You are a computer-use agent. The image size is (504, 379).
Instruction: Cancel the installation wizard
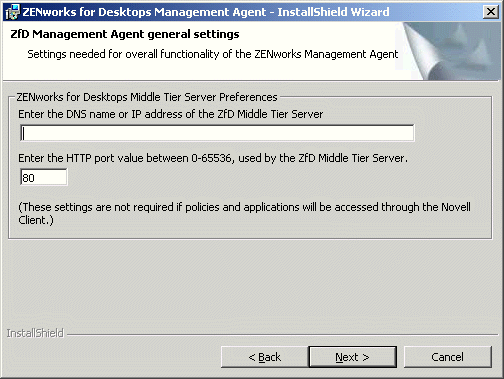pos(447,357)
